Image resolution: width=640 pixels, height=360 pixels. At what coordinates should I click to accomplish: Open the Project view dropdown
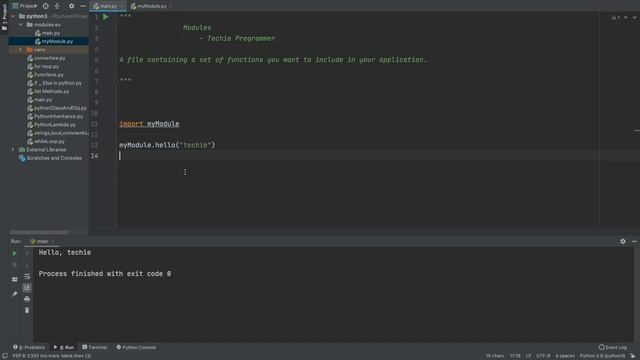click(25, 6)
